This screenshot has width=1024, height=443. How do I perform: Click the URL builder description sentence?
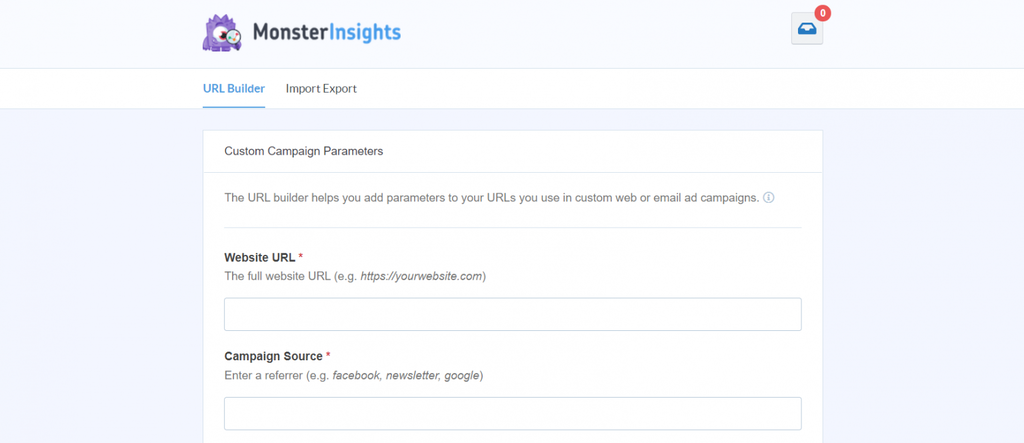pos(492,197)
